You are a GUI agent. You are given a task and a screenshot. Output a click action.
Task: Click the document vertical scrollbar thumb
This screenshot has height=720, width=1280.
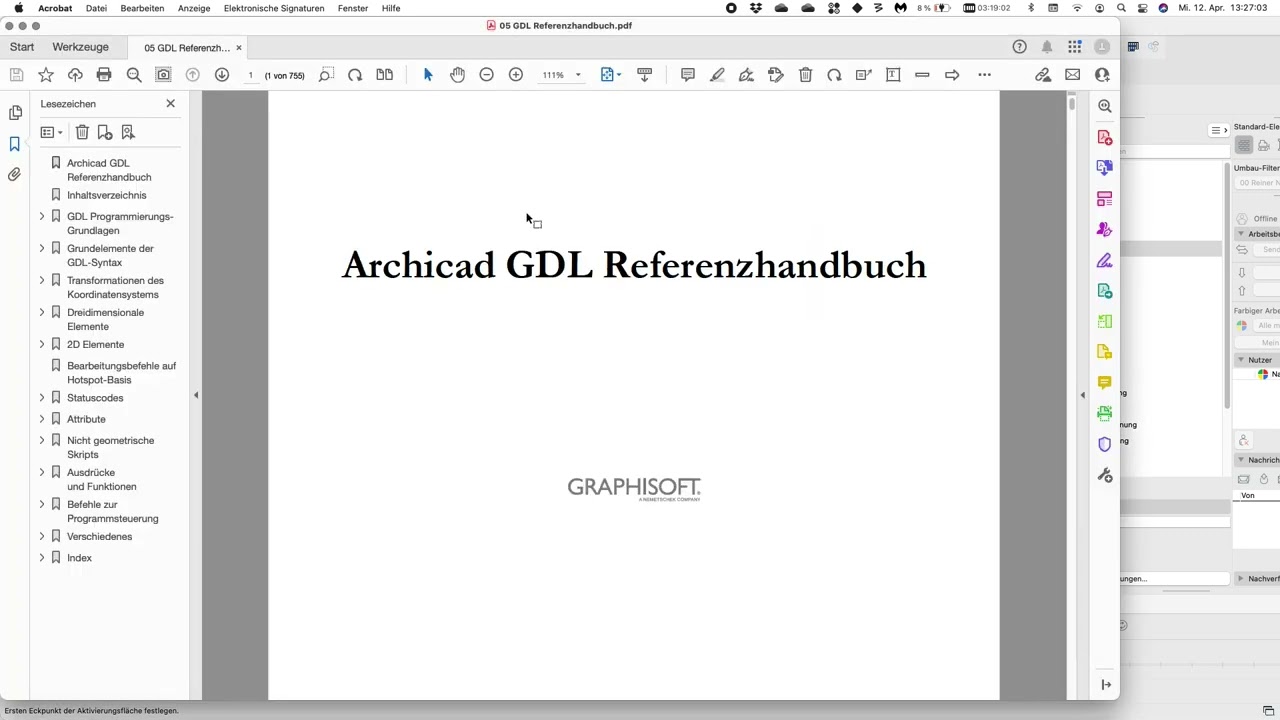pos(1071,103)
